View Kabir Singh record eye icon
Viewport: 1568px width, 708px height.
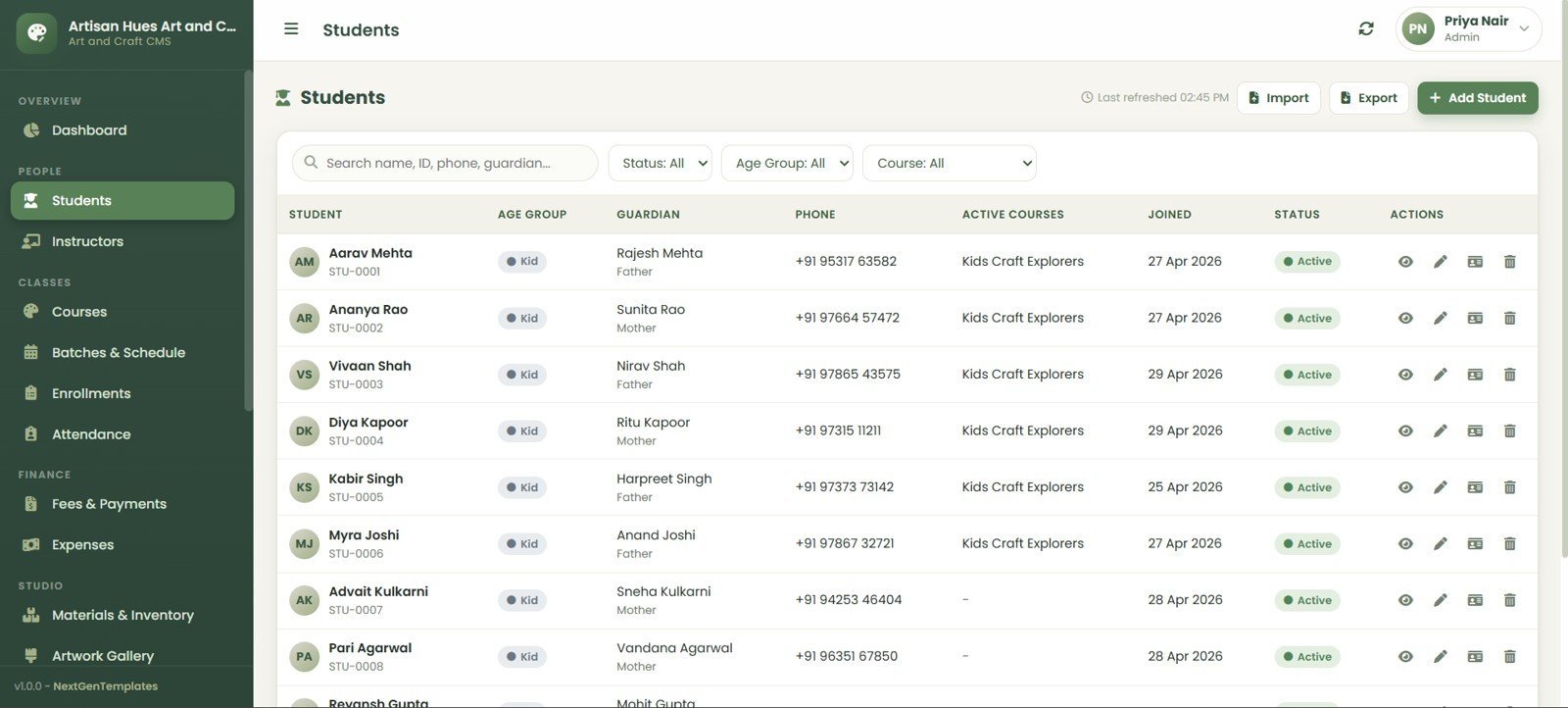tap(1405, 487)
